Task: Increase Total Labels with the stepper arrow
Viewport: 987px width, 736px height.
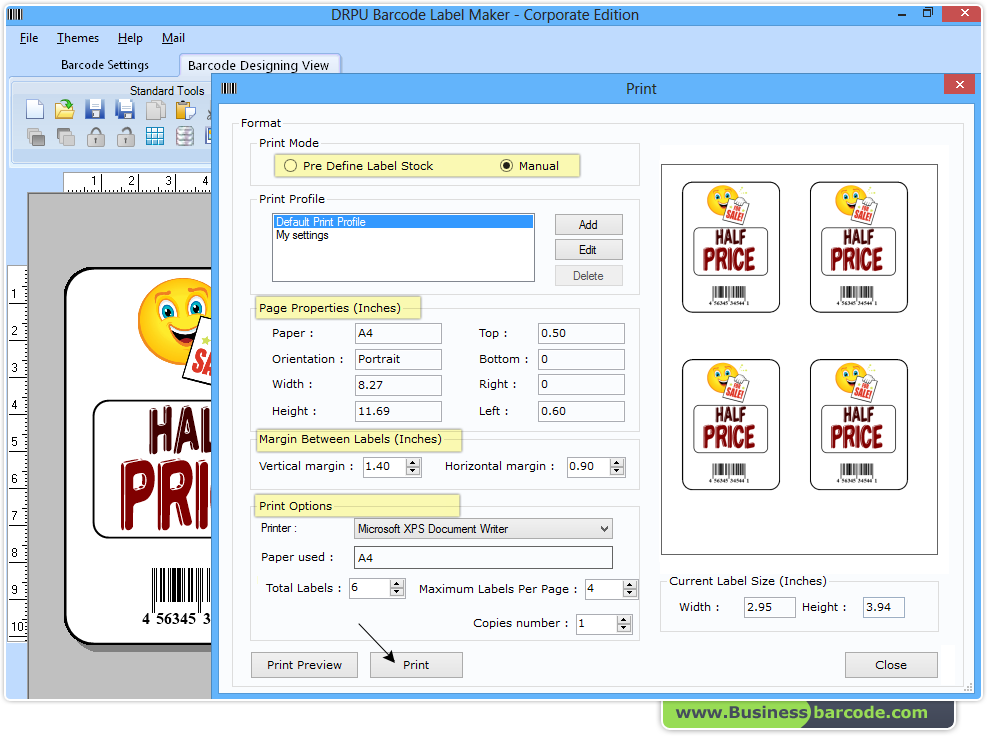Action: (x=397, y=584)
